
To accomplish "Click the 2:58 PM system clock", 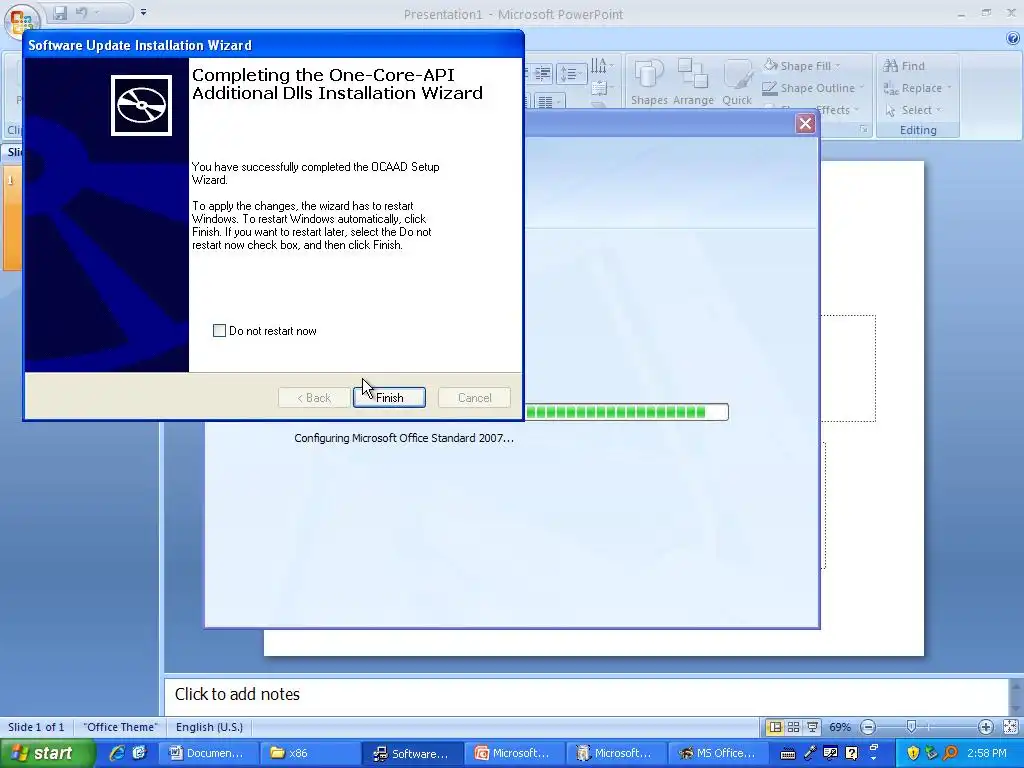I will (987, 754).
